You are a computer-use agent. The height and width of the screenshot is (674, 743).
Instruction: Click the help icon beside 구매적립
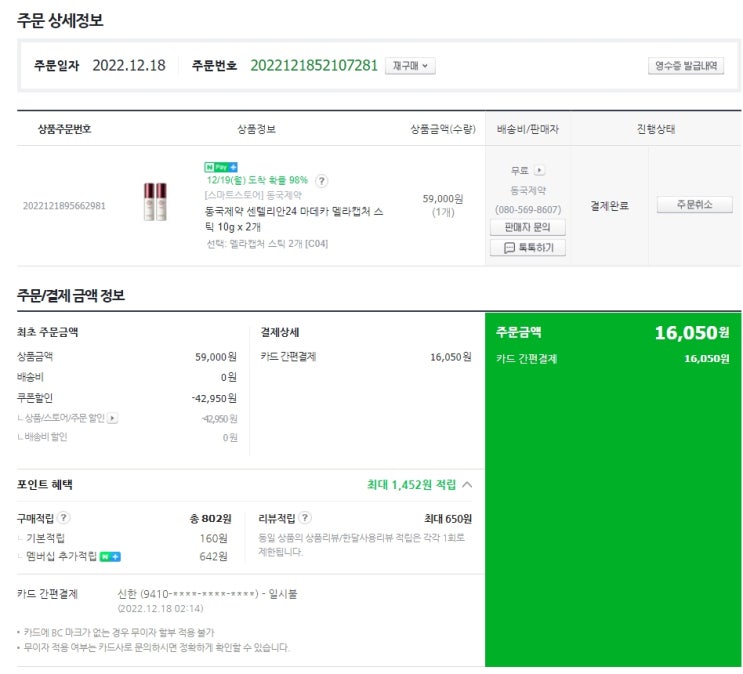(64, 518)
